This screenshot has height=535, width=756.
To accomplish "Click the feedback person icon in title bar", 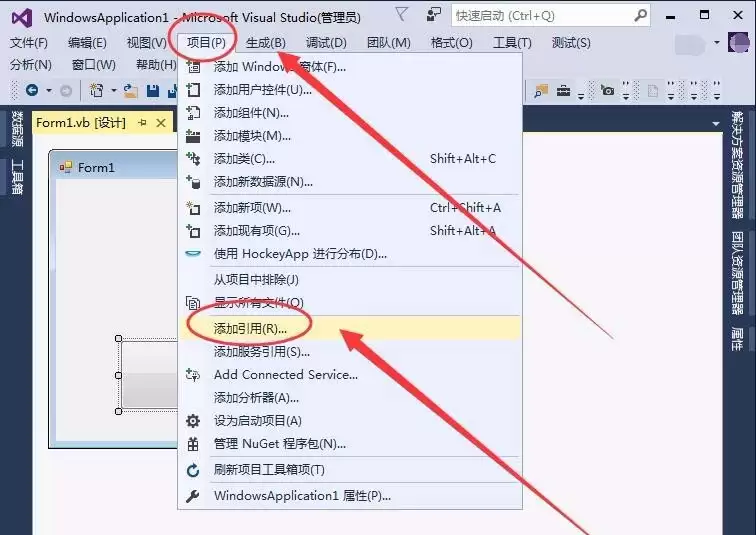I will 433,15.
